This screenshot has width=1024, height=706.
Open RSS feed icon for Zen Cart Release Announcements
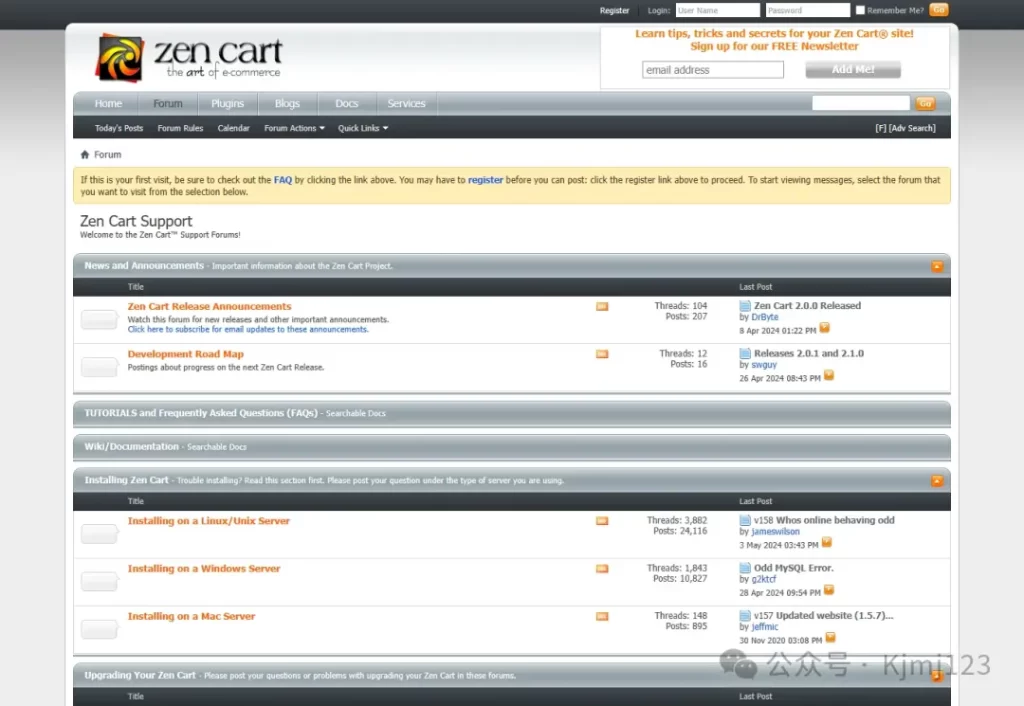(x=602, y=306)
